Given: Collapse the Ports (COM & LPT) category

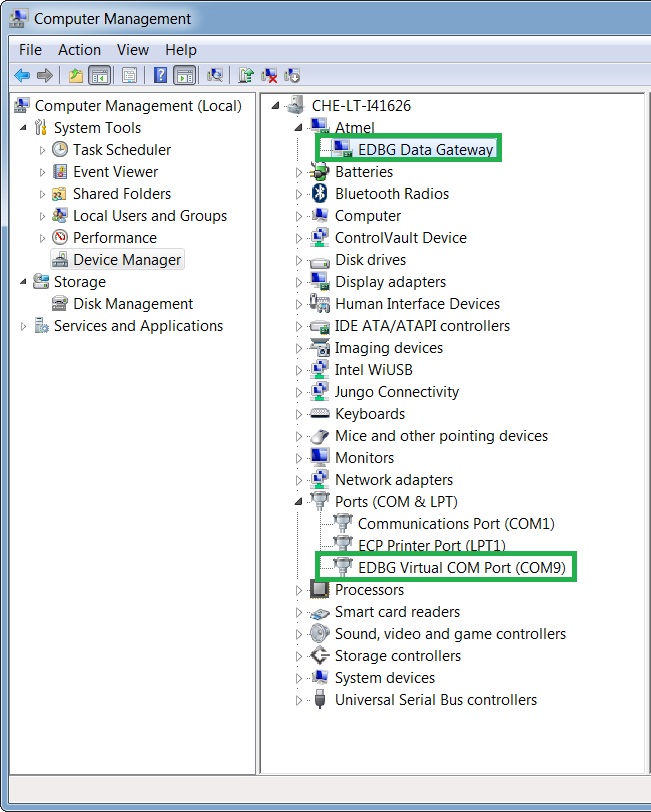Looking at the screenshot, I should tap(298, 501).
